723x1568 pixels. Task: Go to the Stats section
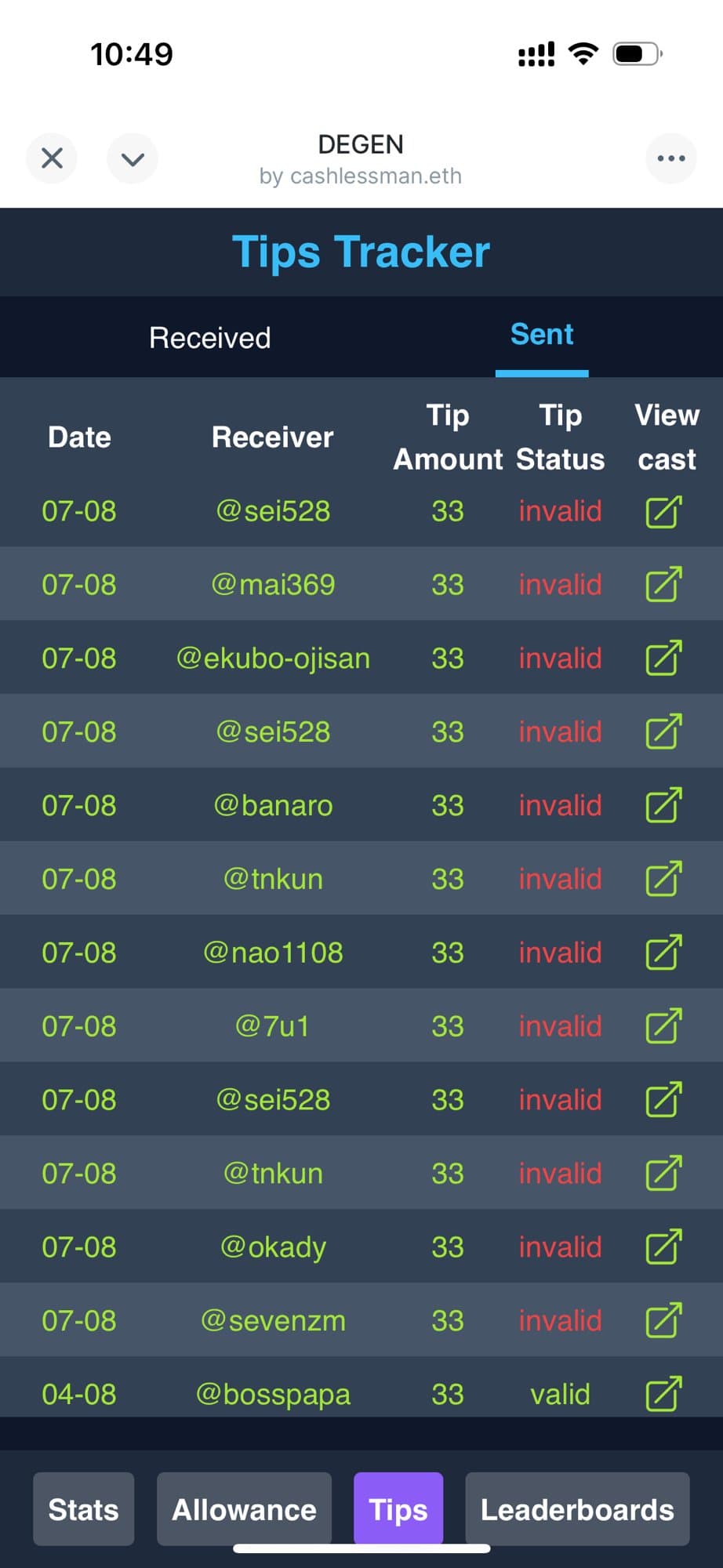(83, 1509)
